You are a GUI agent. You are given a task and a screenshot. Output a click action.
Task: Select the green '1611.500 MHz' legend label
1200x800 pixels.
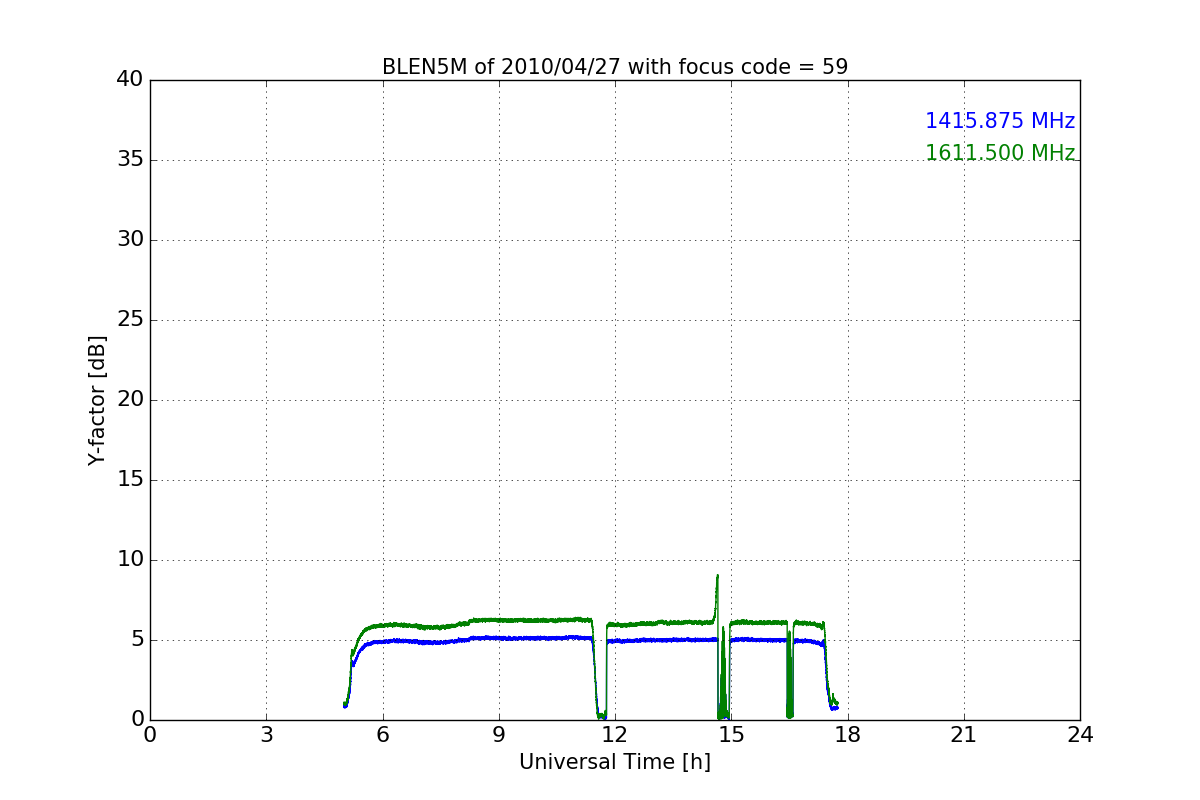click(1000, 153)
